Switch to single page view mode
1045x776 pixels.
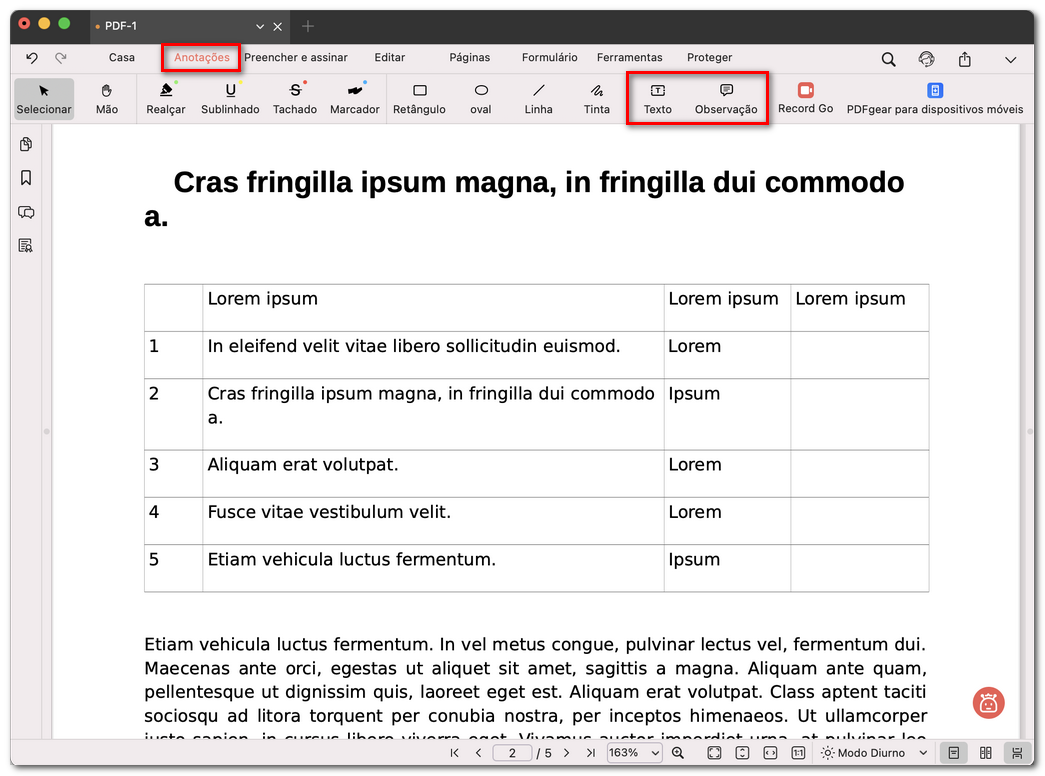click(954, 753)
